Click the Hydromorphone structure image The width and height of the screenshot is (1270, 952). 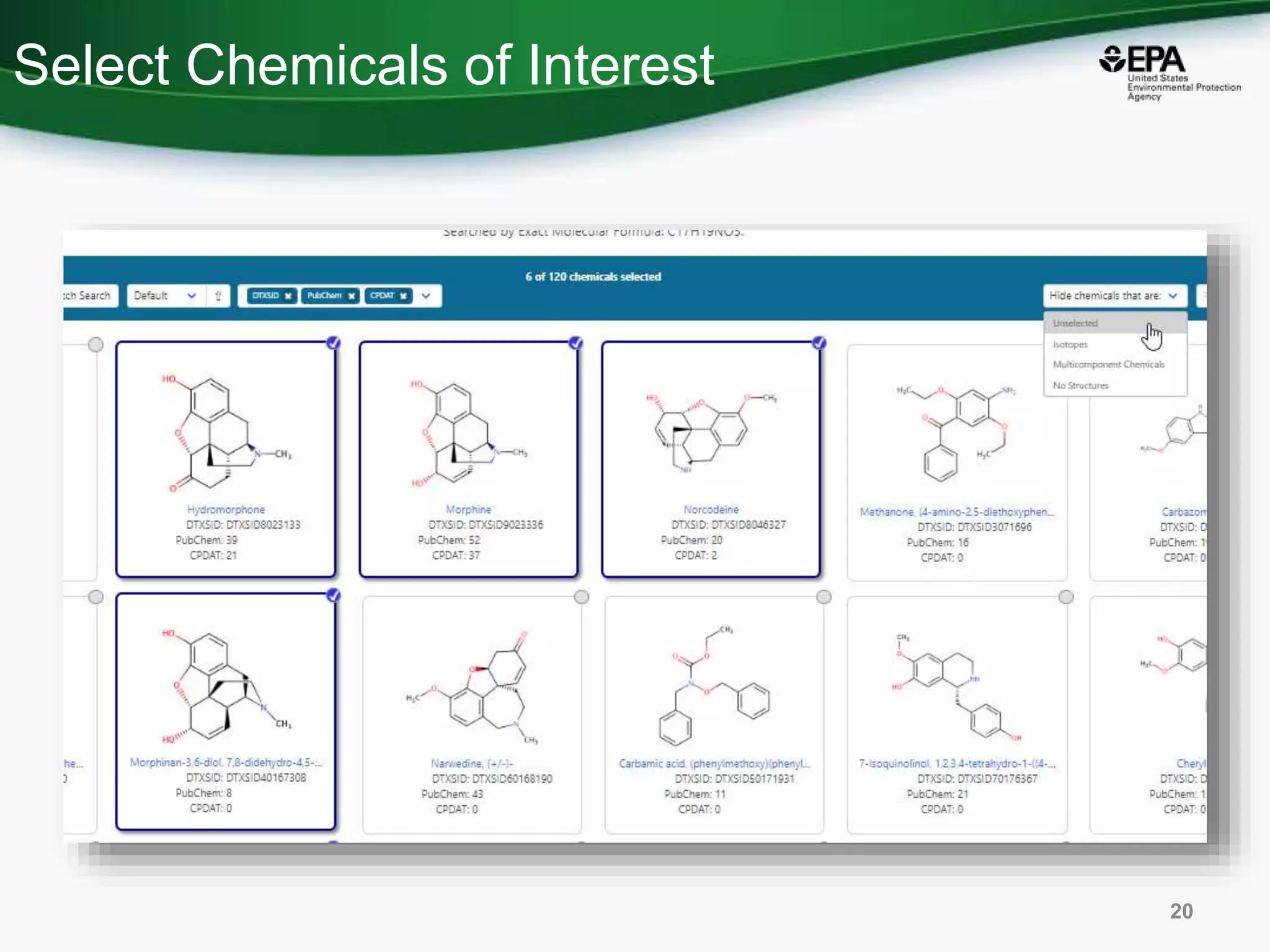click(x=226, y=434)
